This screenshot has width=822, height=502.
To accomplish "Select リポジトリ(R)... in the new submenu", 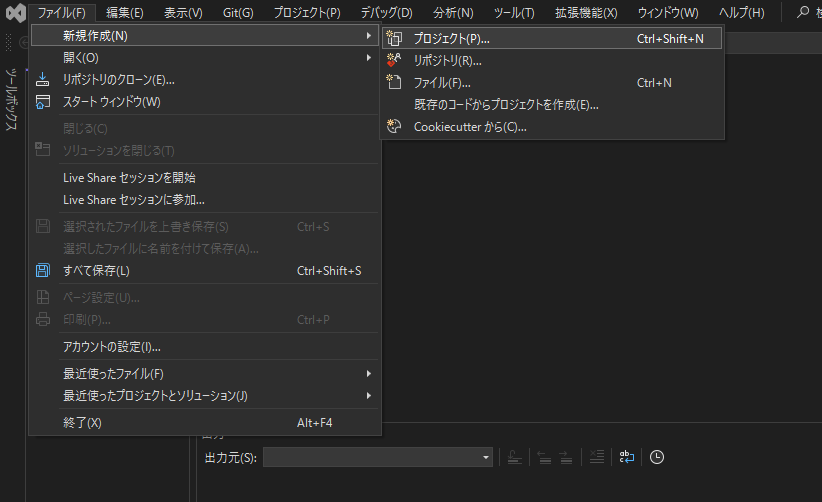I will 553,60.
